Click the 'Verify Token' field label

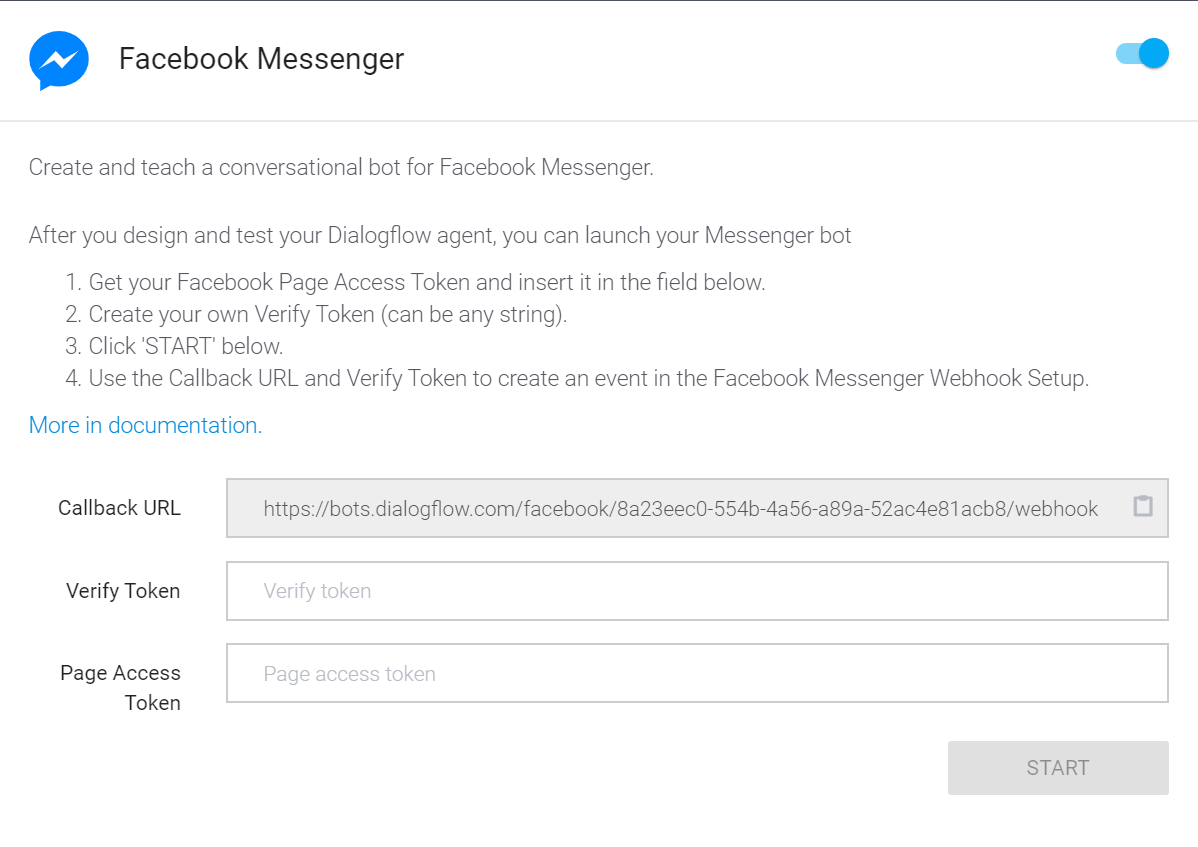[123, 591]
